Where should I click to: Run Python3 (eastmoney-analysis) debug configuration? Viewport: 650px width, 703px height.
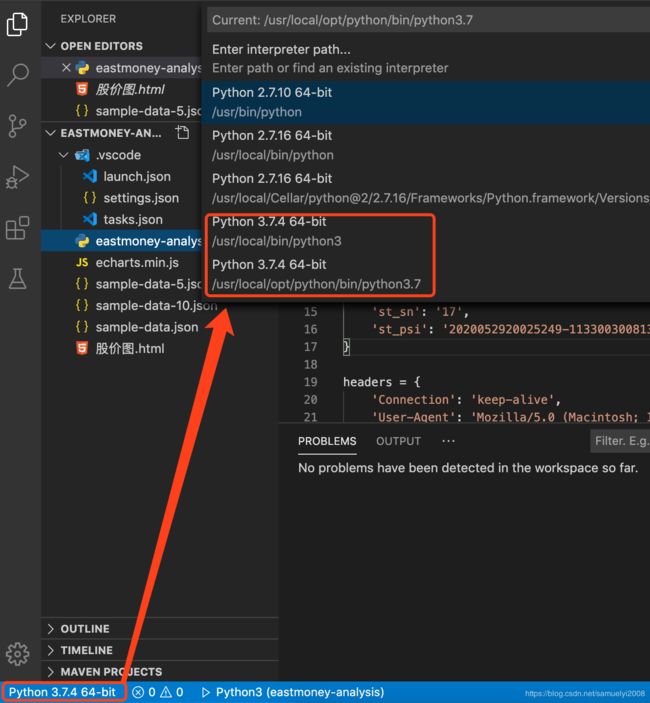point(293,692)
